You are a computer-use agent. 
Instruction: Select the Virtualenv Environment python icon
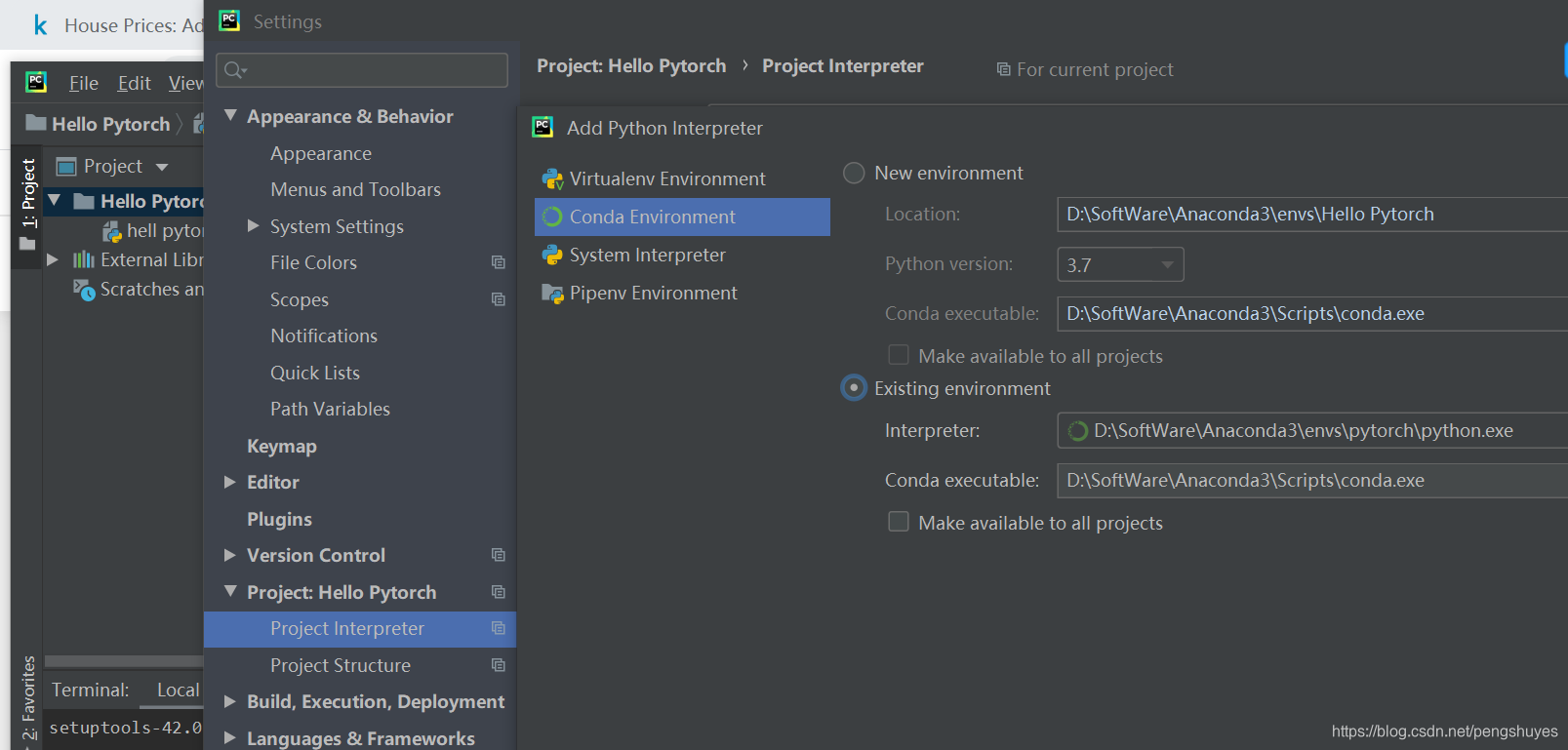[x=552, y=179]
